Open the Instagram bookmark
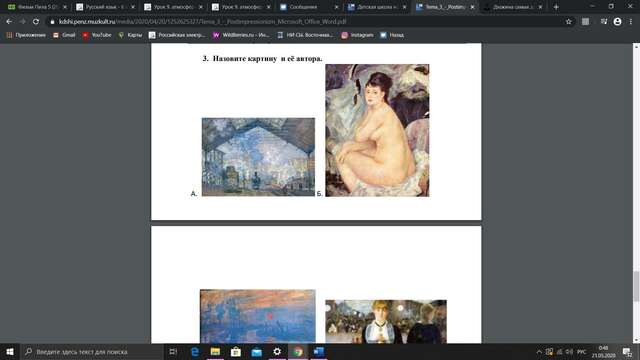Image resolution: width=640 pixels, height=360 pixels. [358, 35]
